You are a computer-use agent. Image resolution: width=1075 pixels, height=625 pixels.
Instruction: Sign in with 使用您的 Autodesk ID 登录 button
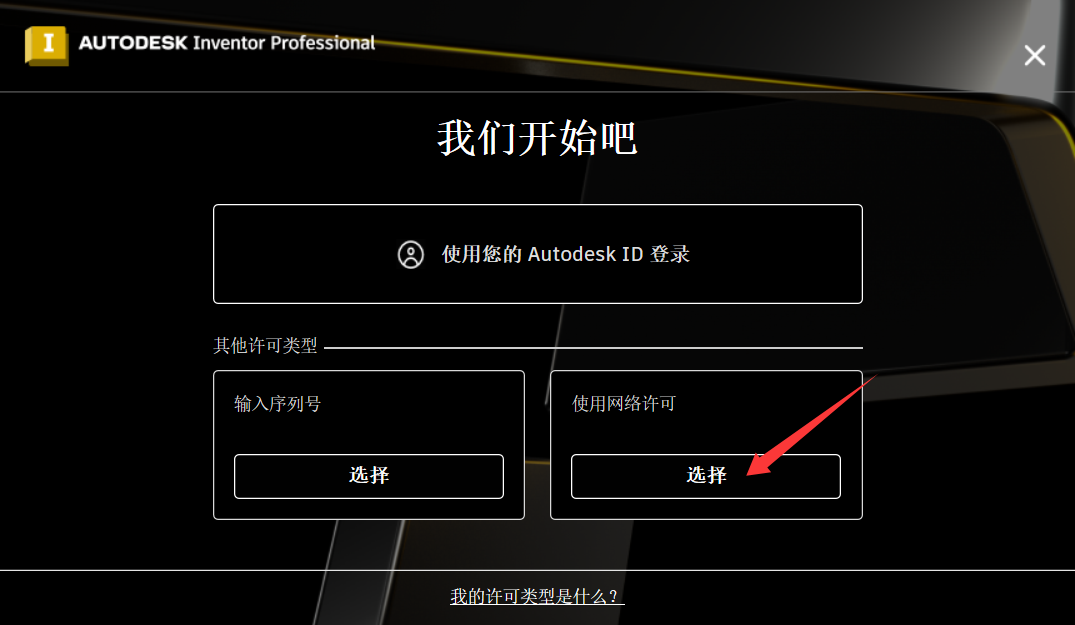pyautogui.click(x=538, y=254)
